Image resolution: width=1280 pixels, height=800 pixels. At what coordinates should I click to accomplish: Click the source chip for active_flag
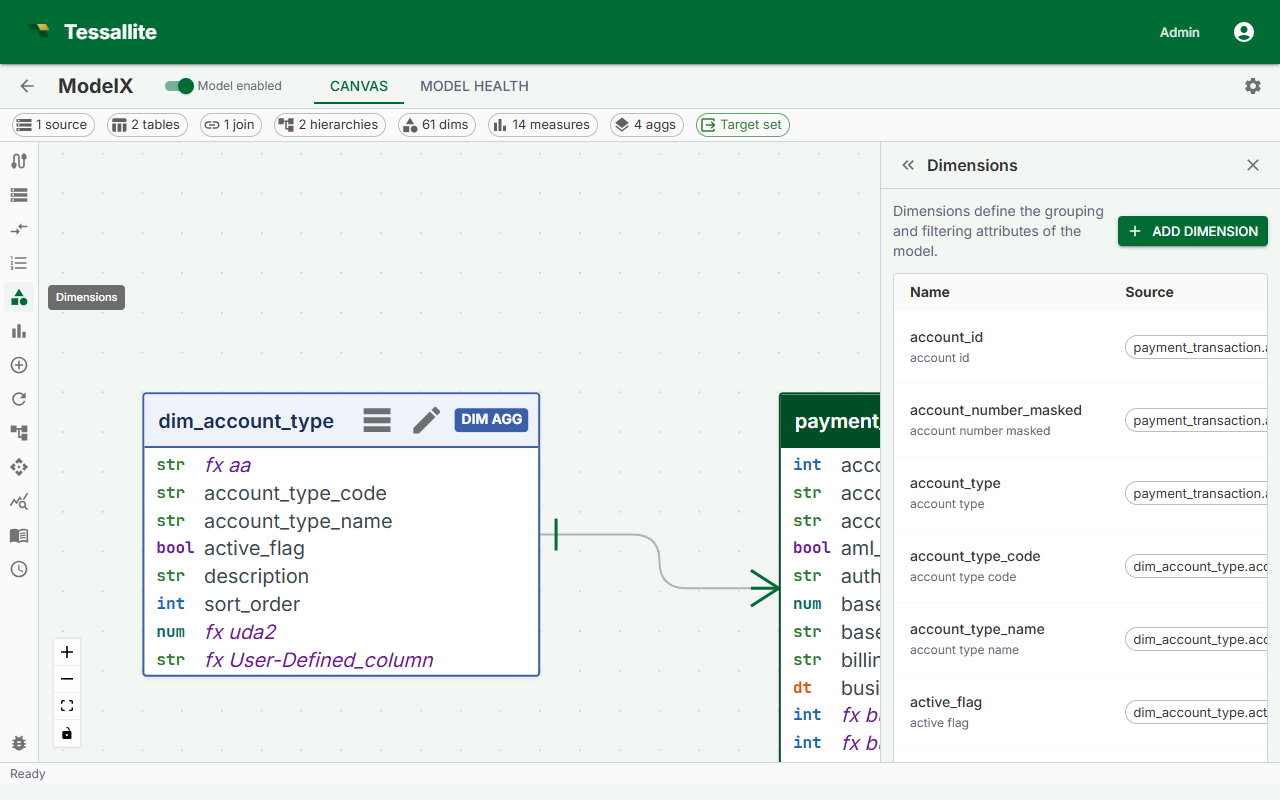click(1197, 712)
